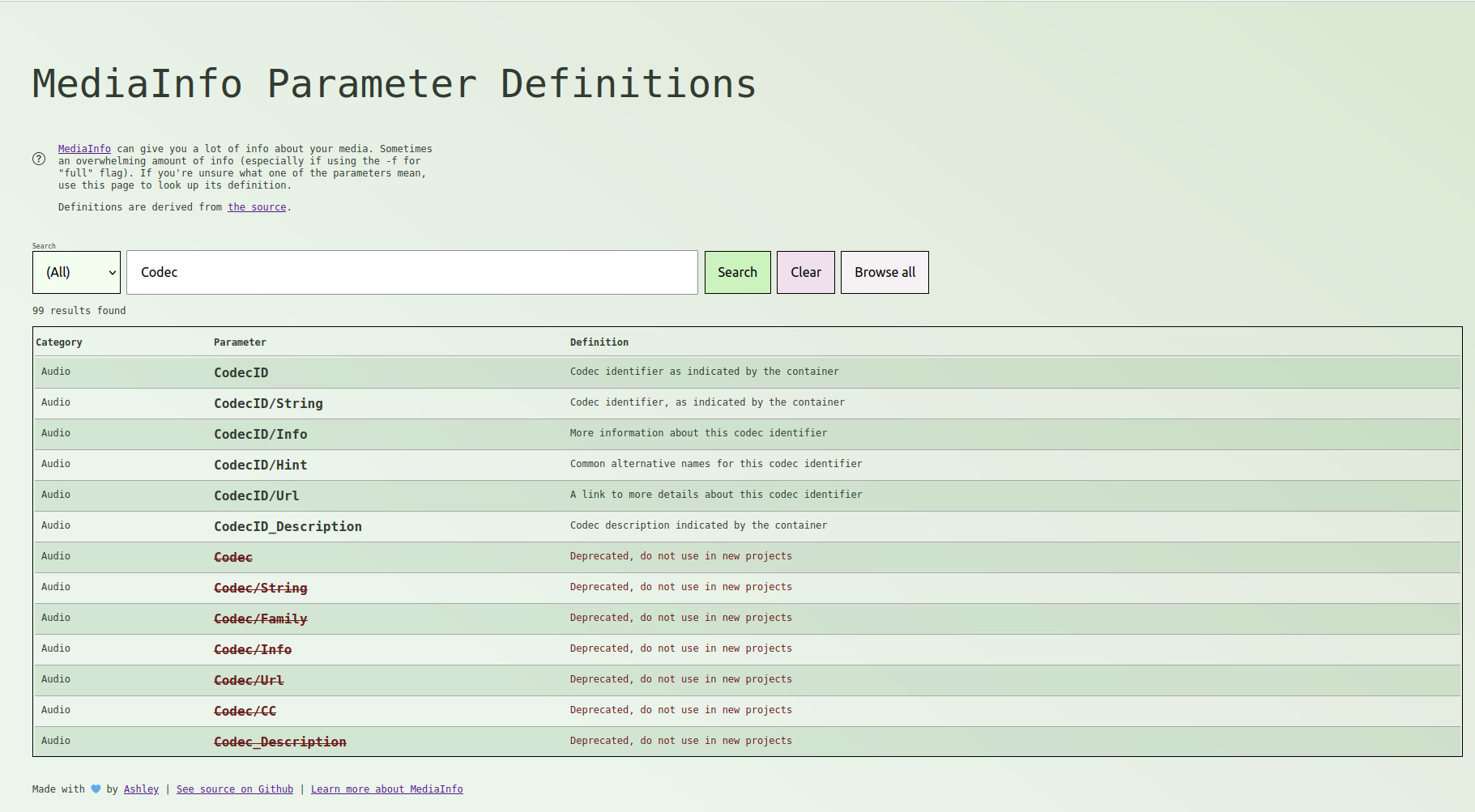Click the Audio category in CodecID row
1475x812 pixels.
56,372
